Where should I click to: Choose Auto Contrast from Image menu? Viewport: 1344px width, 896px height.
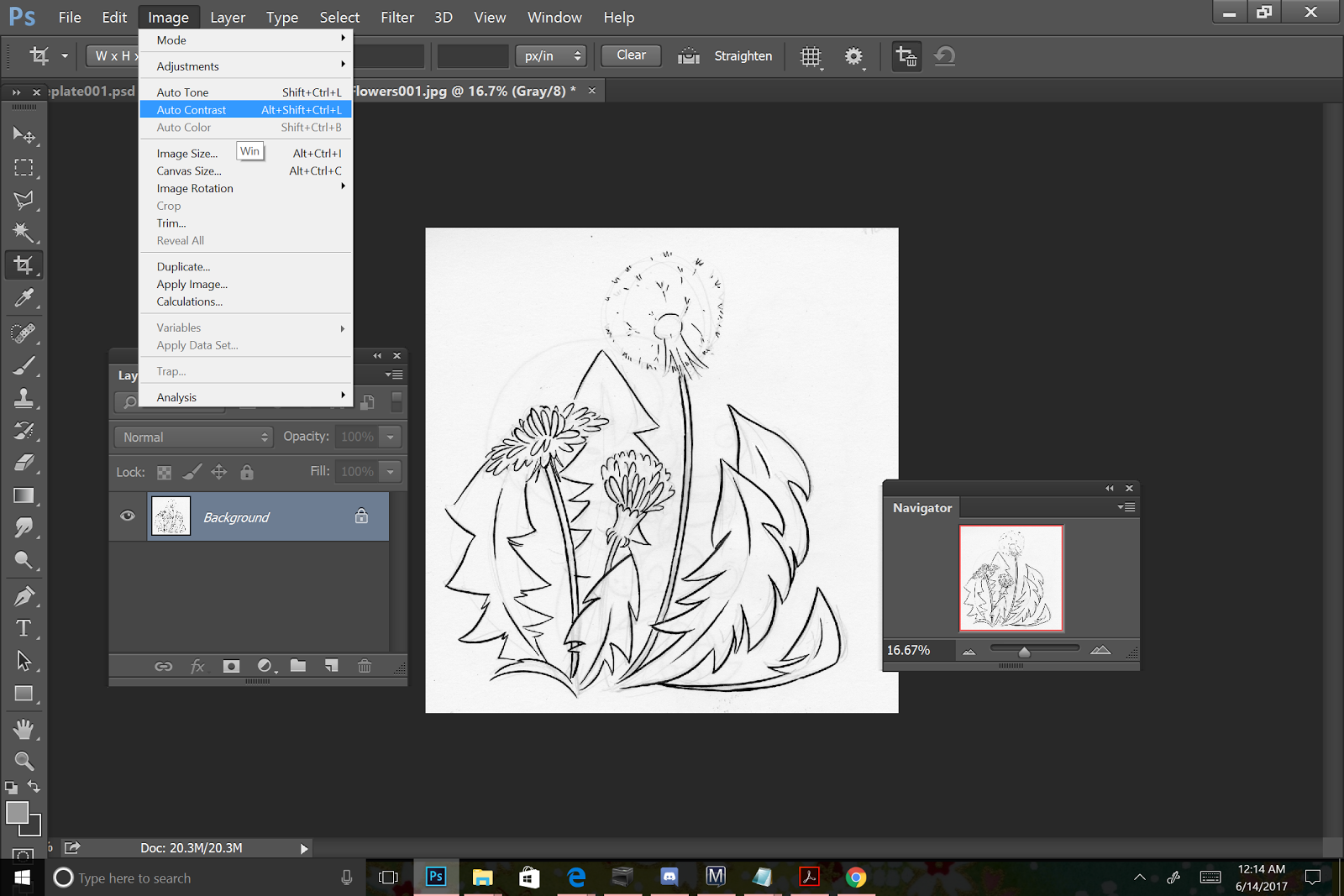192,110
